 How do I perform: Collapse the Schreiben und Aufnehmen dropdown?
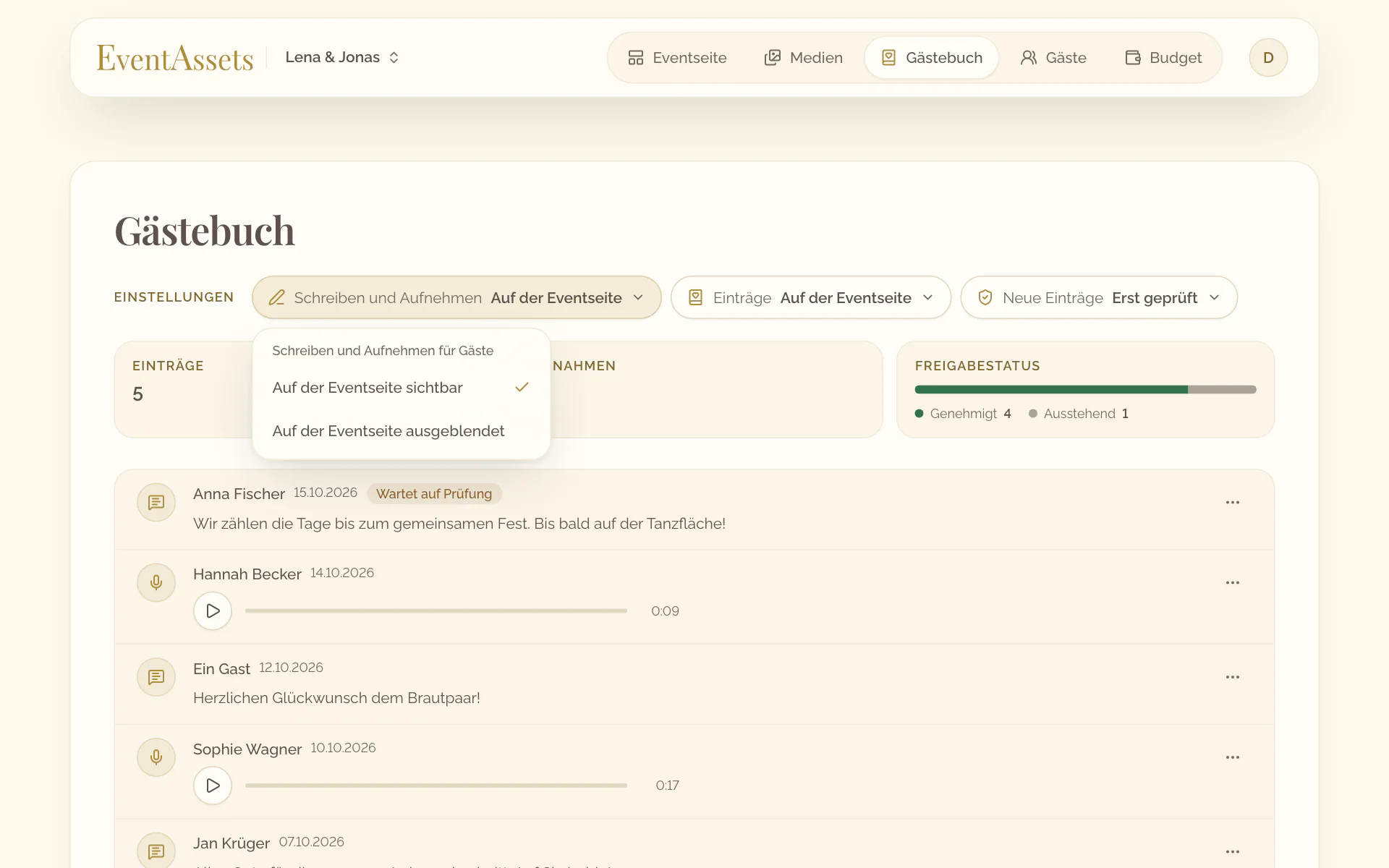[456, 297]
